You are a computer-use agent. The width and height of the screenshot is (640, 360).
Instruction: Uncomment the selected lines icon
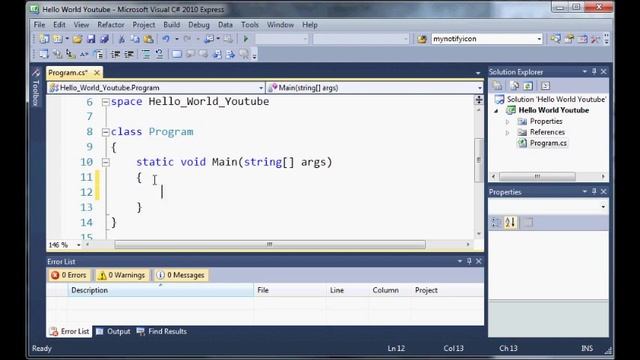pyautogui.click(x=159, y=54)
